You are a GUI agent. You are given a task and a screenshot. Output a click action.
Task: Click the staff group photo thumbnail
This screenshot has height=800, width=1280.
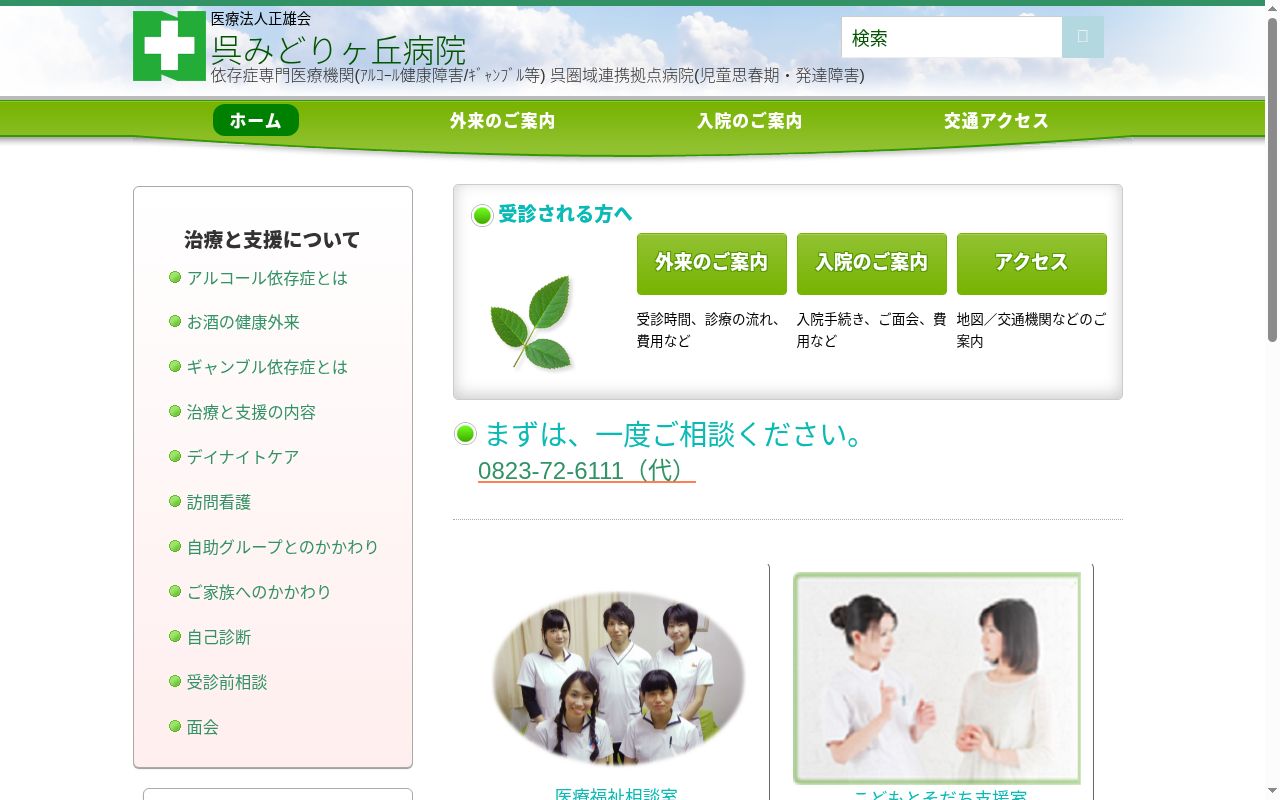tap(618, 678)
